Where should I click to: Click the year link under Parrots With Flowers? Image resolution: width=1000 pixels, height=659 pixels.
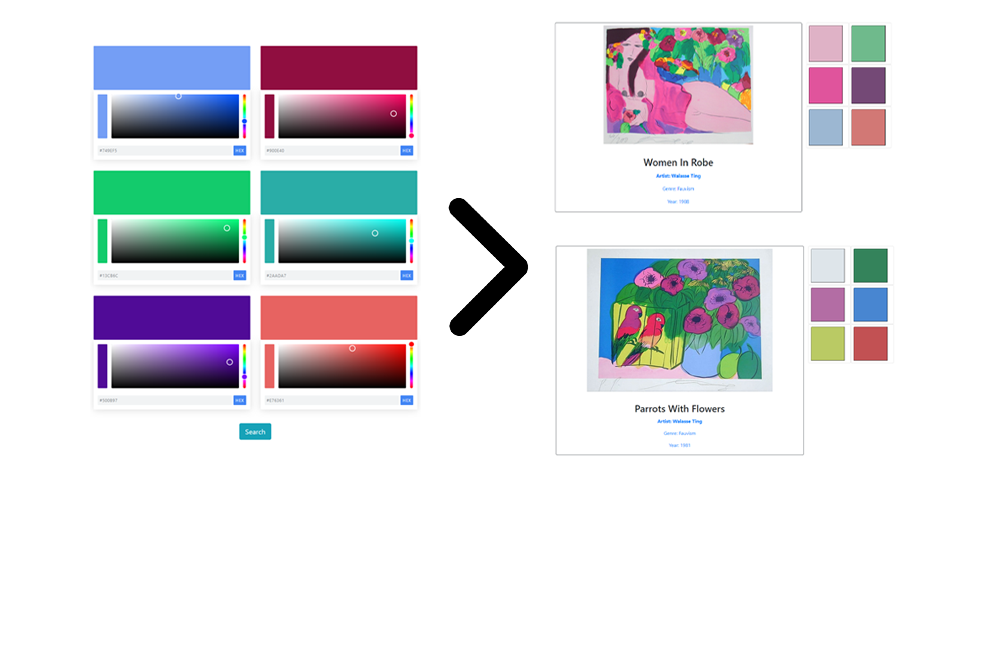pos(680,445)
